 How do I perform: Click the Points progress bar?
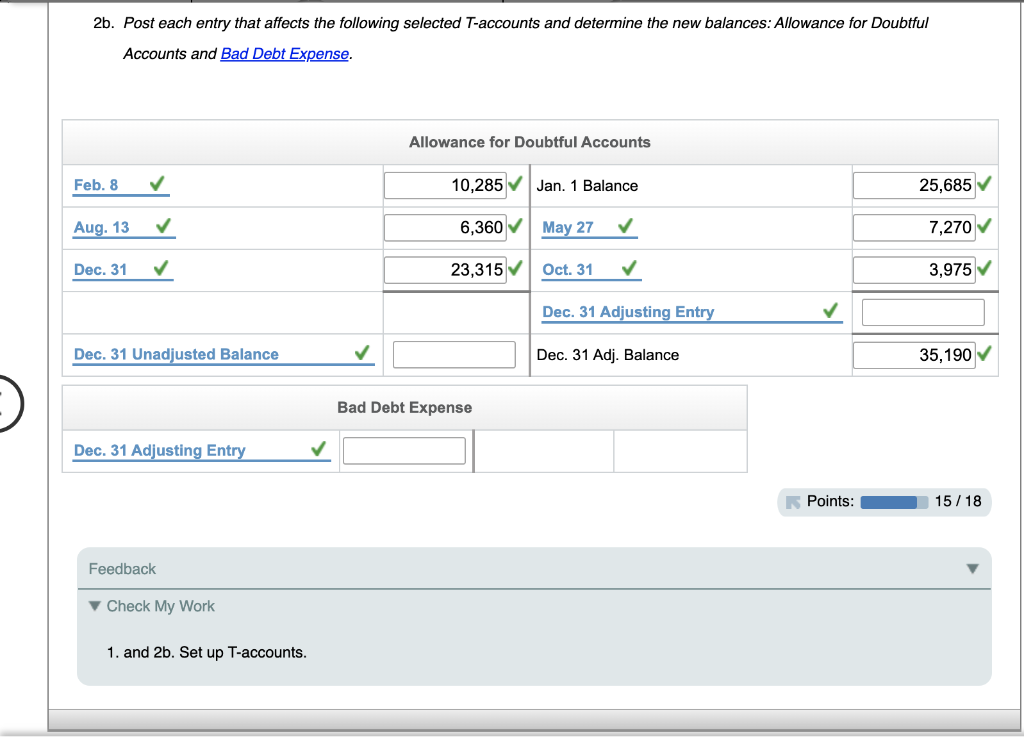894,502
